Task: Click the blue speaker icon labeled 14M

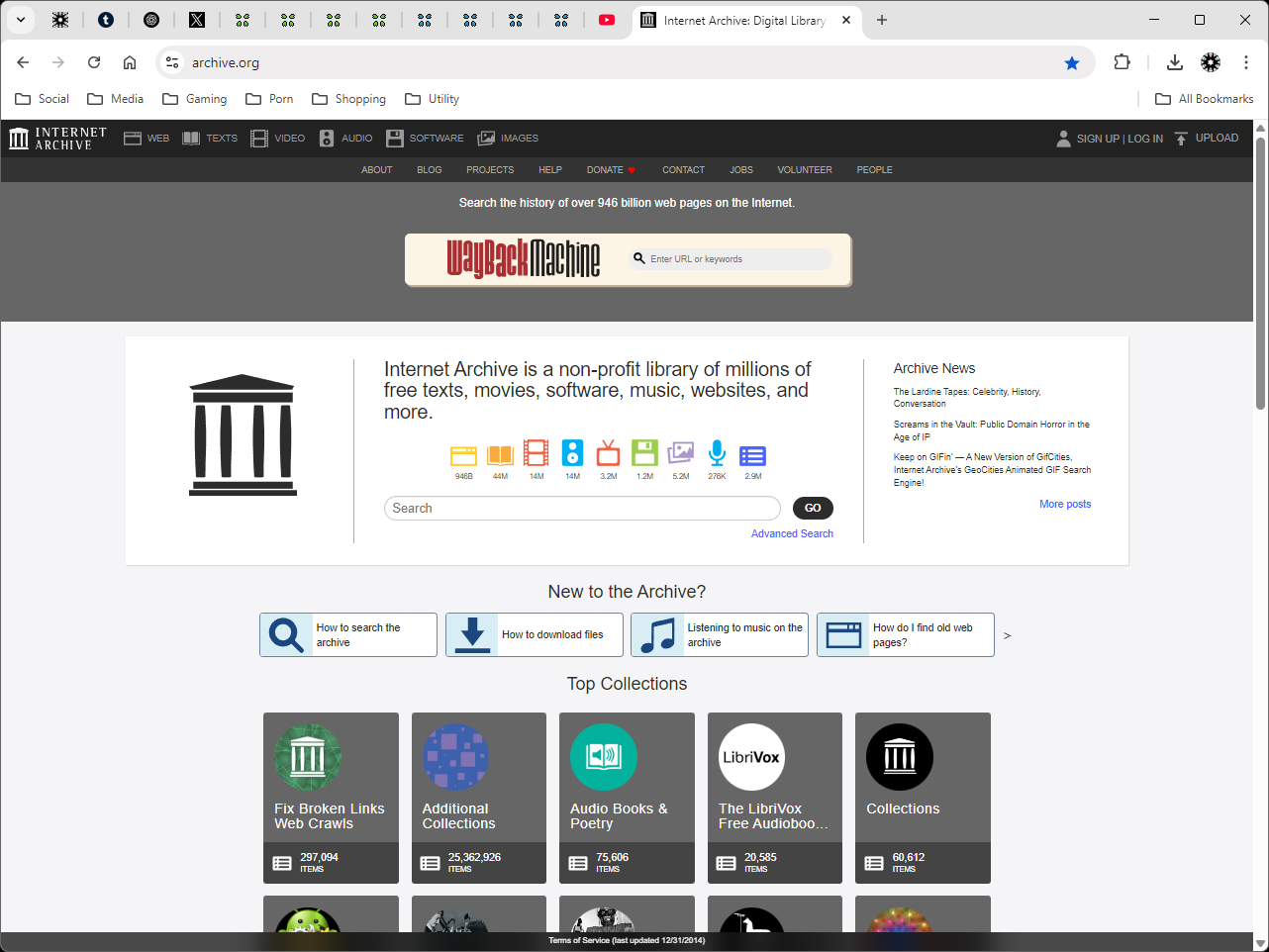Action: click(572, 453)
